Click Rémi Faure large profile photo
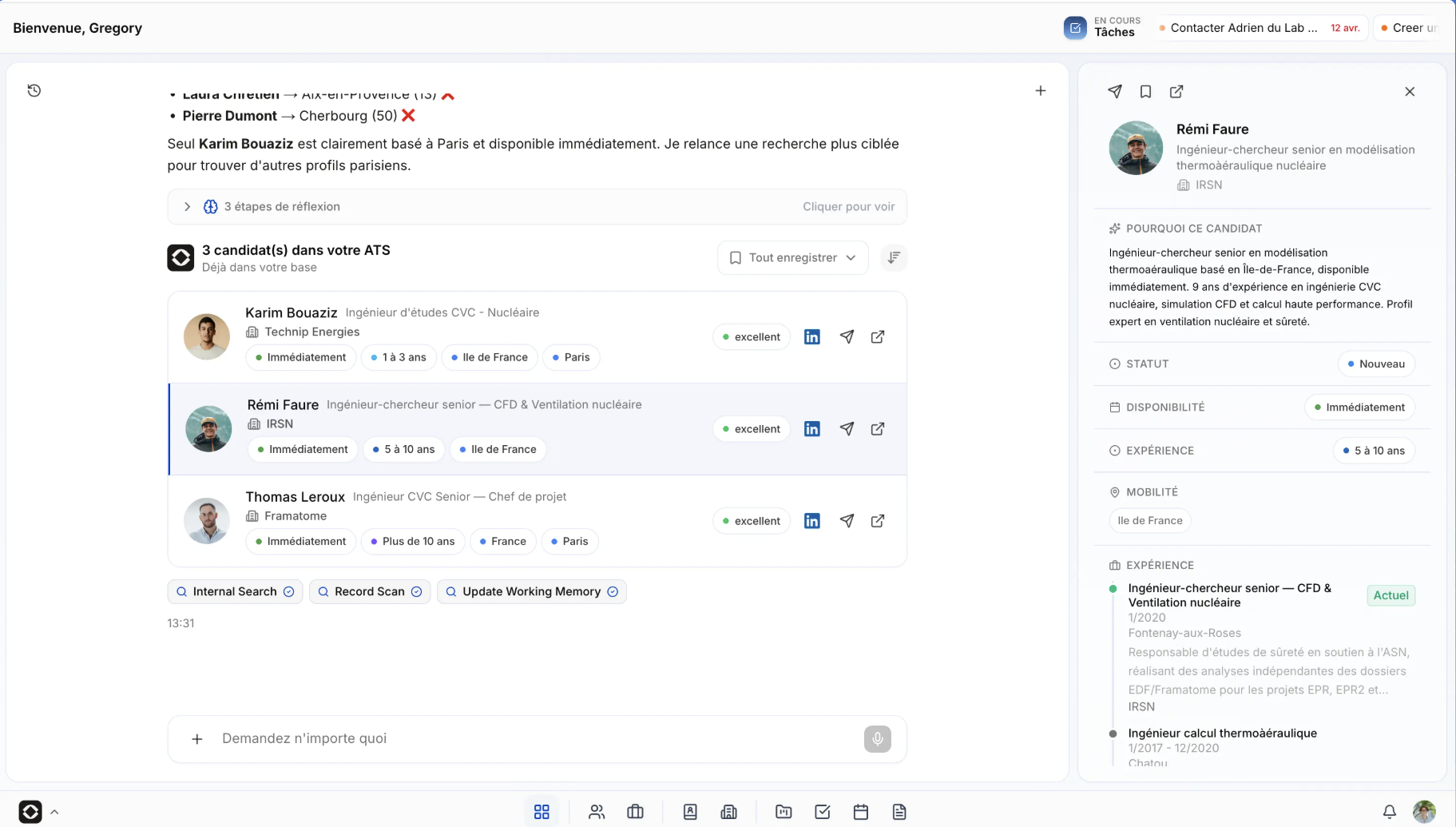This screenshot has width=1456, height=827. [x=1136, y=148]
